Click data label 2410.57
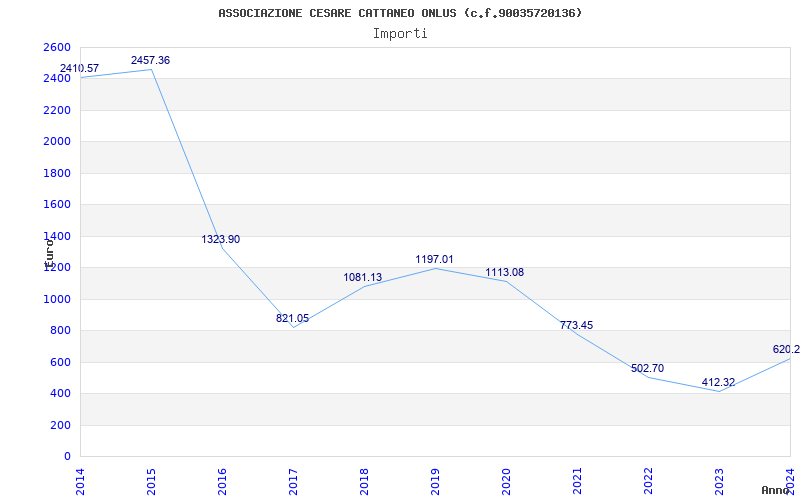The height and width of the screenshot is (500, 800). [80, 68]
